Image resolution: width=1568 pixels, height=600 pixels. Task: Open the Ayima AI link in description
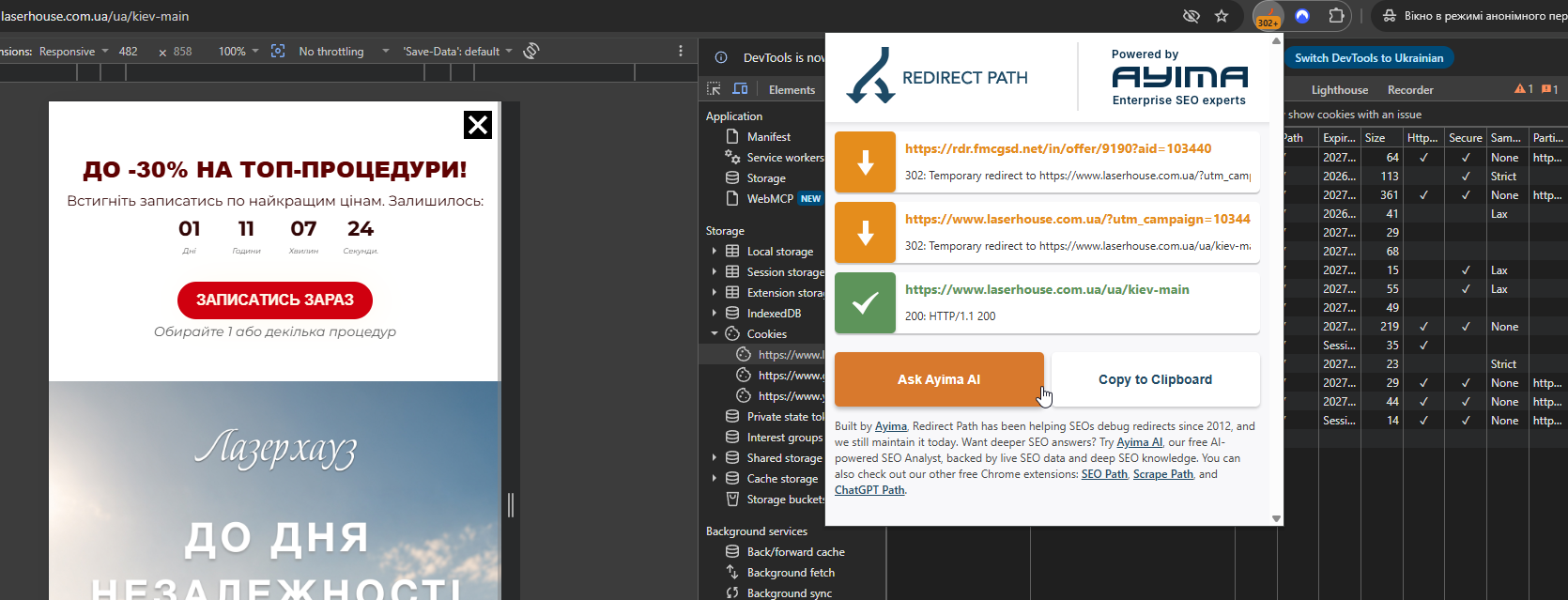click(1139, 442)
